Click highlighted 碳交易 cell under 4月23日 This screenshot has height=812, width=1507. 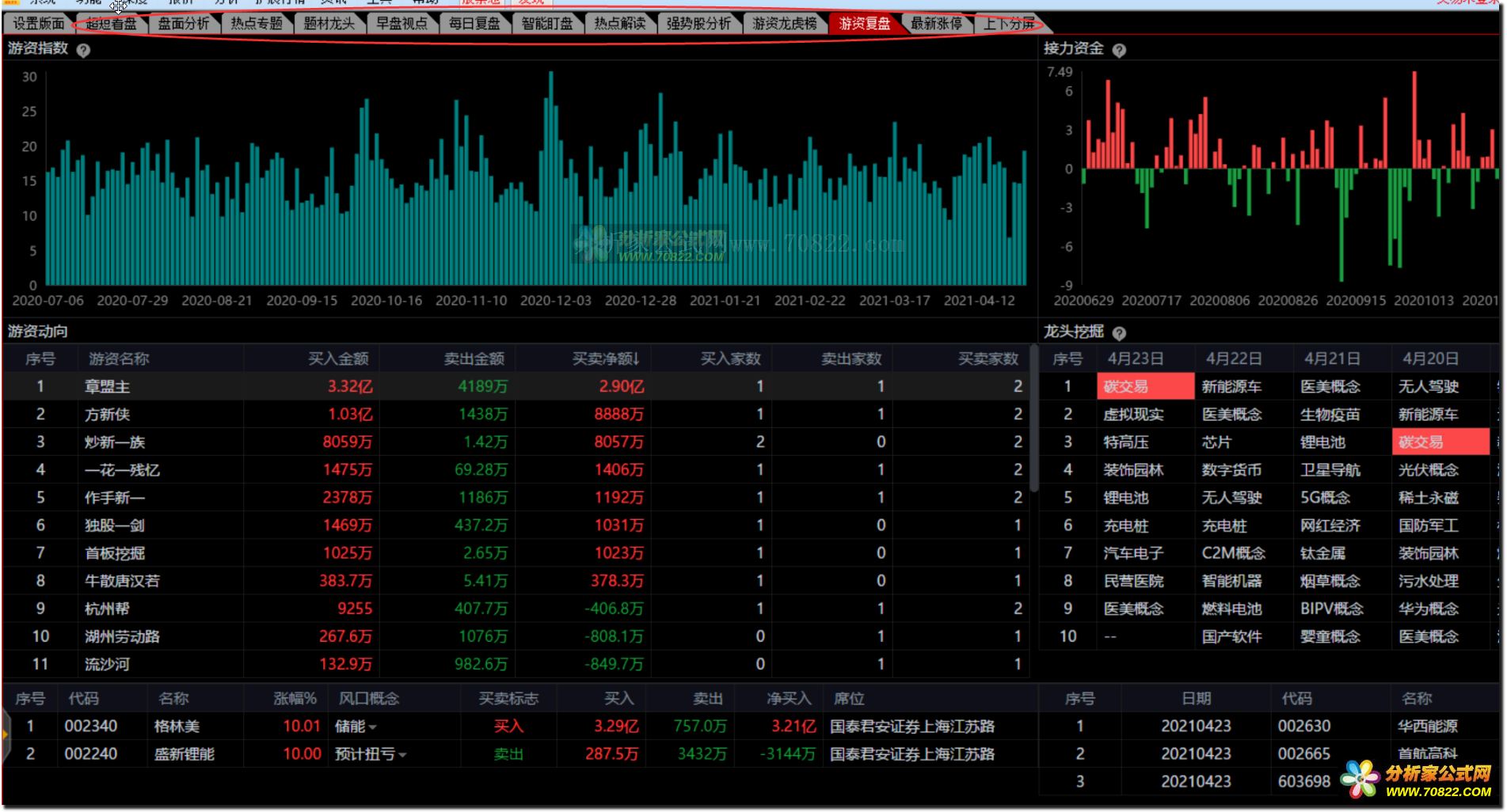coord(1145,387)
